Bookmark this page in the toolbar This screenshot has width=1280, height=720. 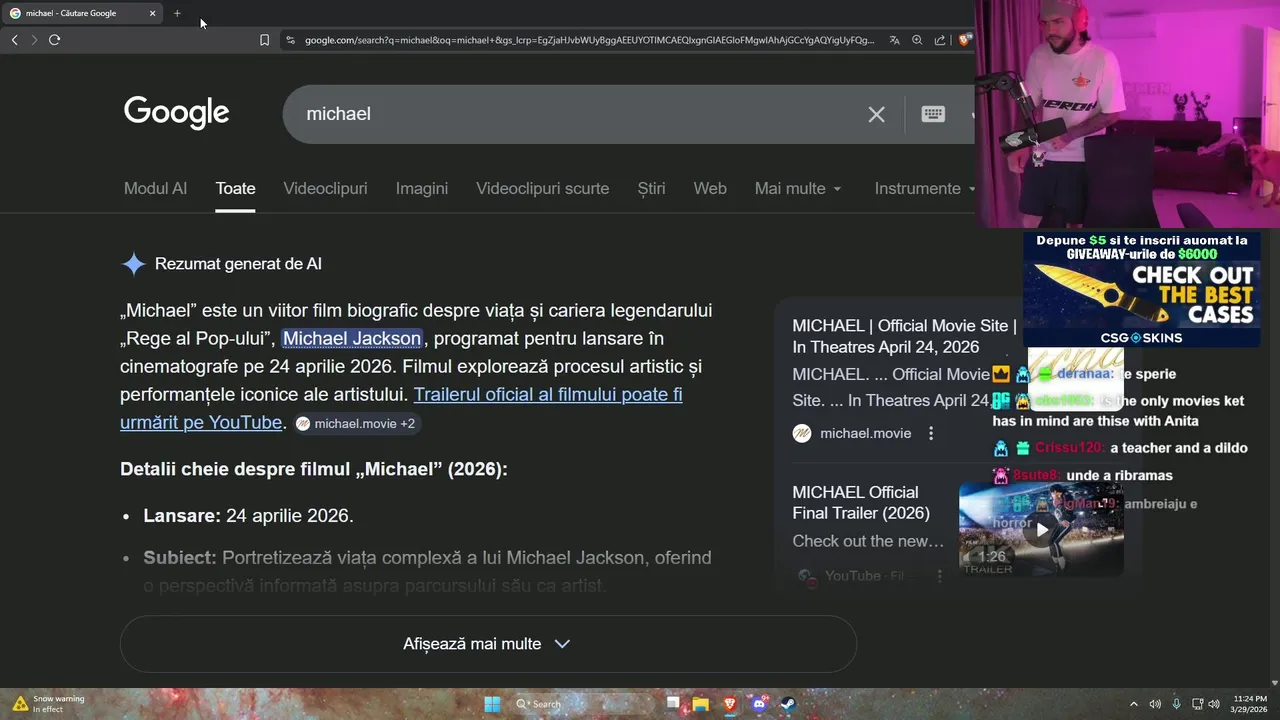click(x=264, y=40)
